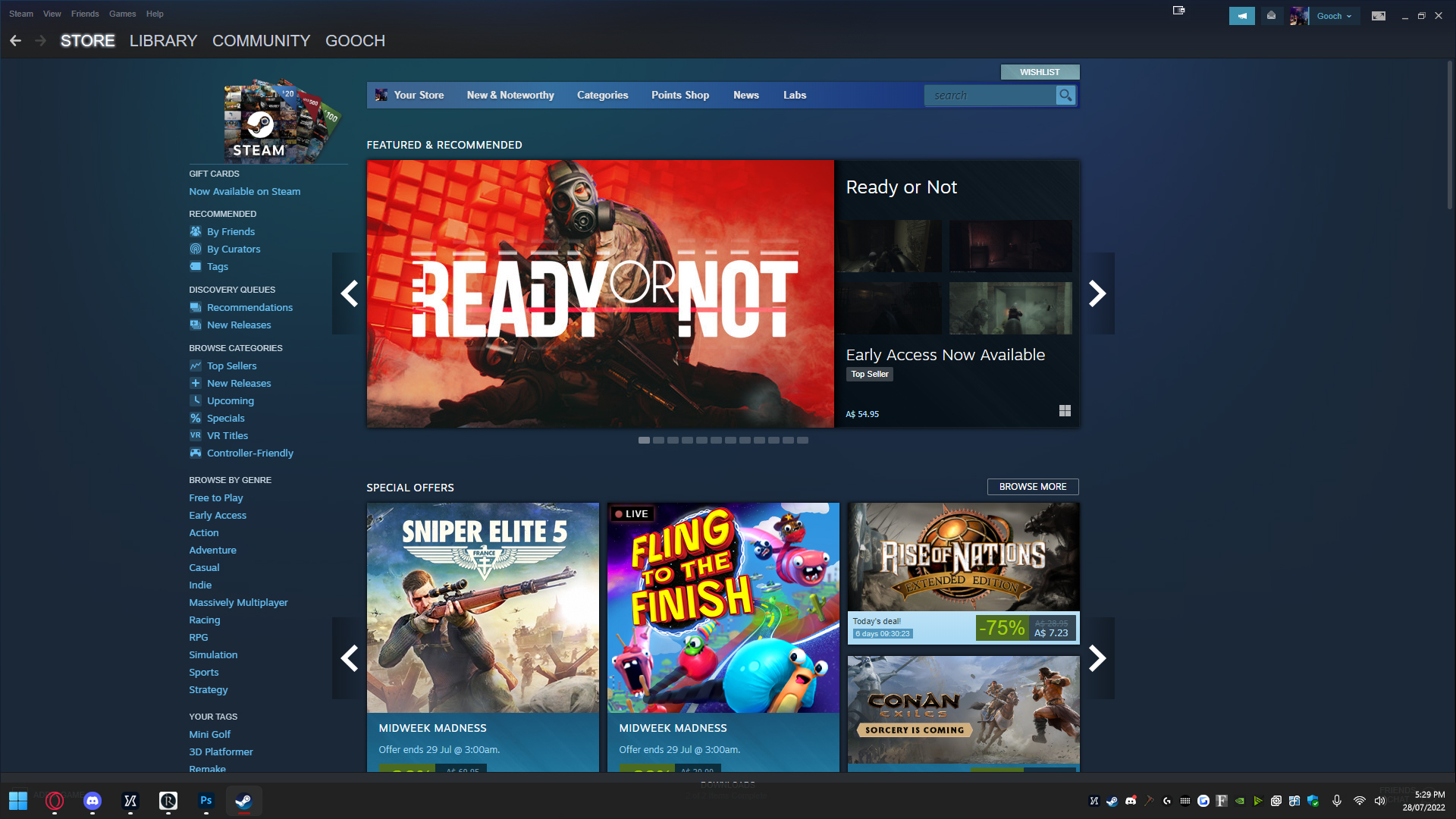Open the Categories dropdown tab
Viewport: 1456px width, 819px height.
click(x=602, y=96)
